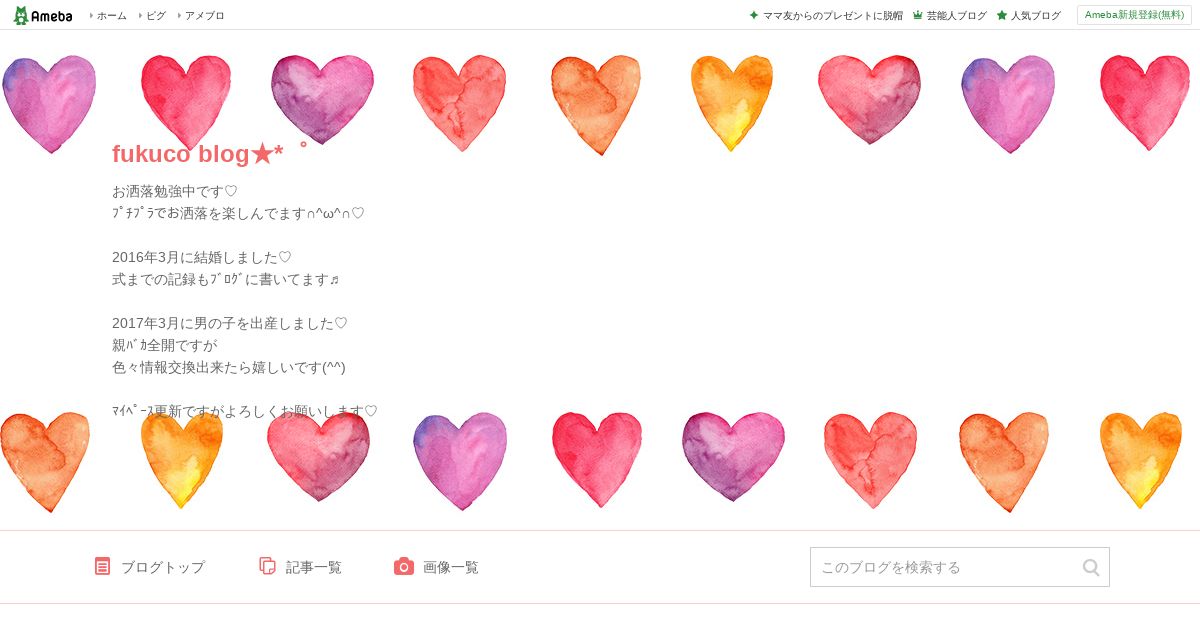Open the ホーム link in the top bar

pyautogui.click(x=111, y=15)
